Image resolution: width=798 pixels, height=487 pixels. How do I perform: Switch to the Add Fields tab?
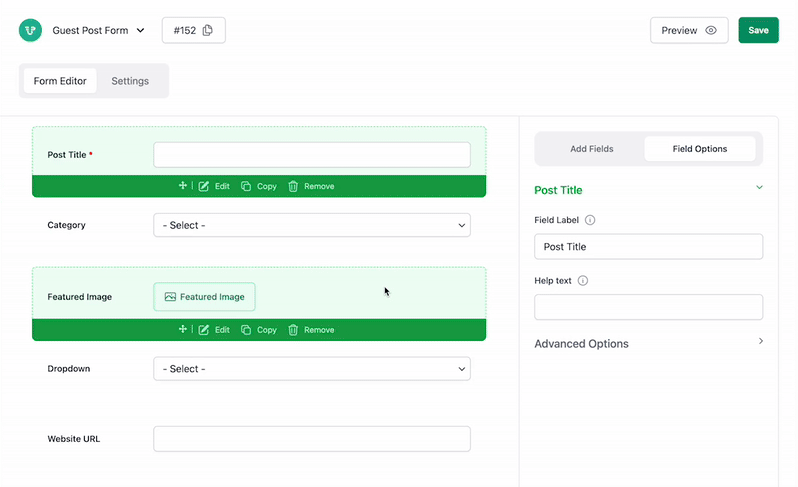coord(592,149)
